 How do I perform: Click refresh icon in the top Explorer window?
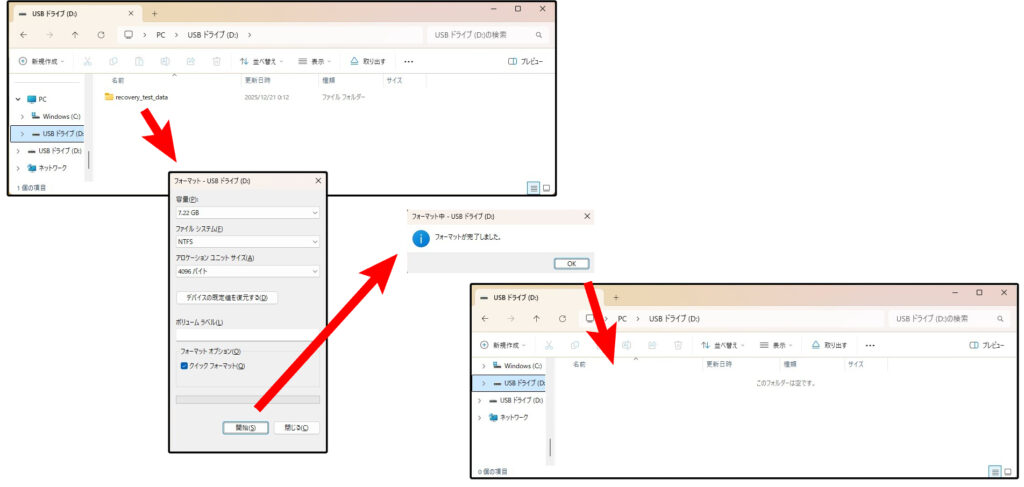coord(100,35)
